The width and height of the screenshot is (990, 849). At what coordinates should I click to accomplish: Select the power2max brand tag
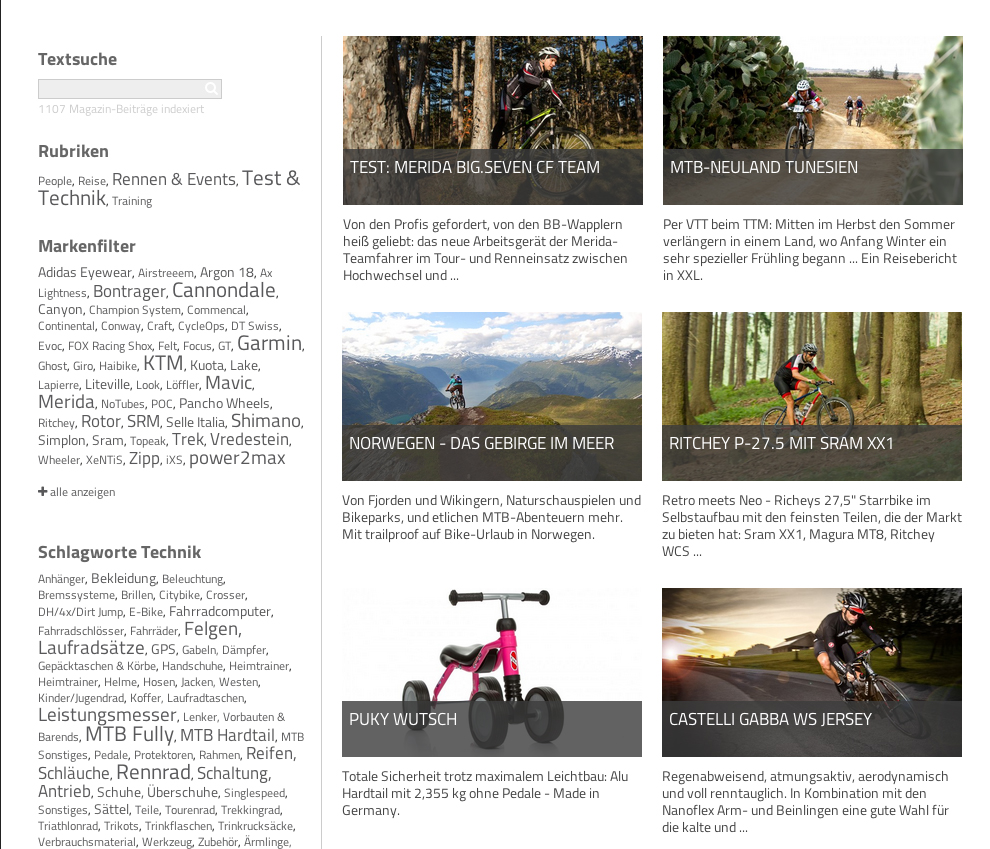click(237, 458)
